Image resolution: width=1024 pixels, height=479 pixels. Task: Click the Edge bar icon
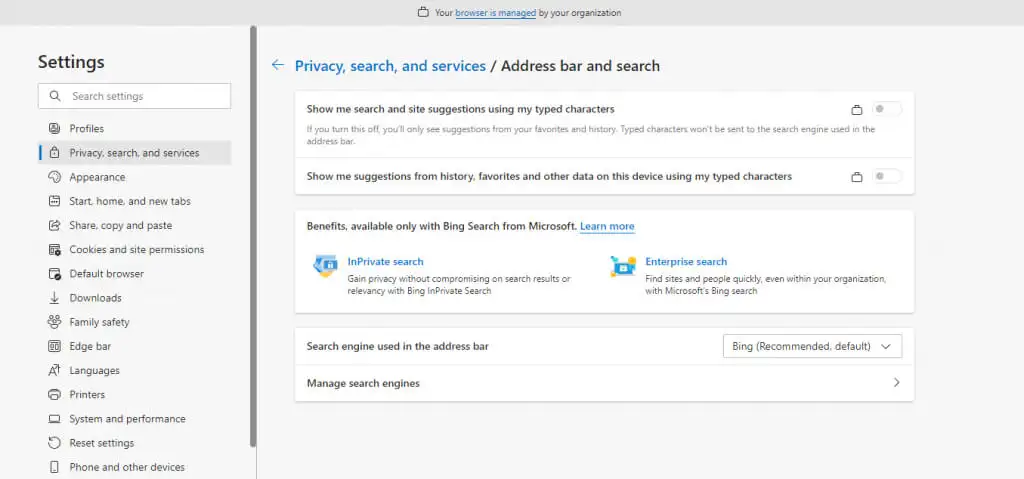(55, 346)
